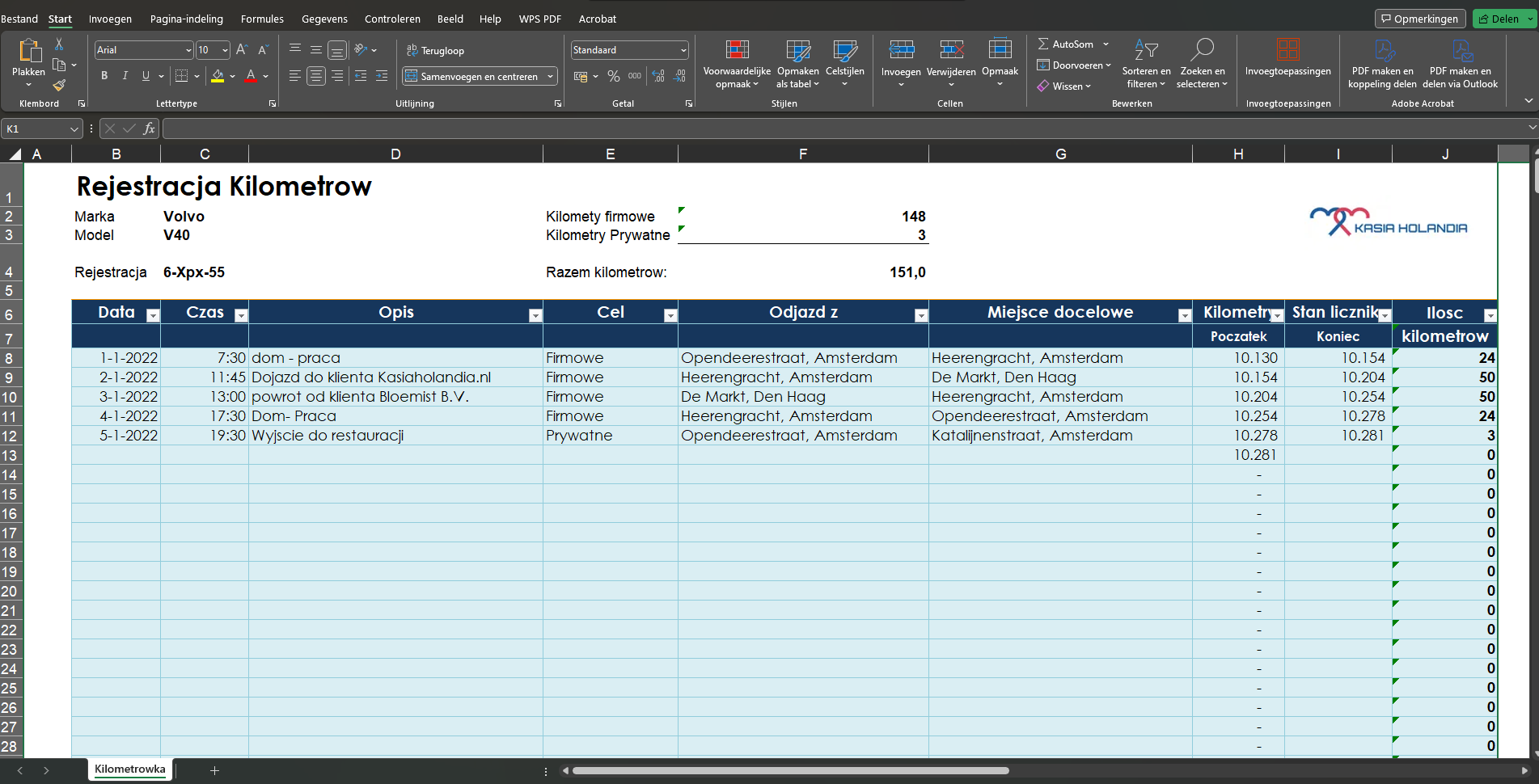Click the copy icon in Klembord
Image resolution: width=1539 pixels, height=784 pixels.
point(59,65)
